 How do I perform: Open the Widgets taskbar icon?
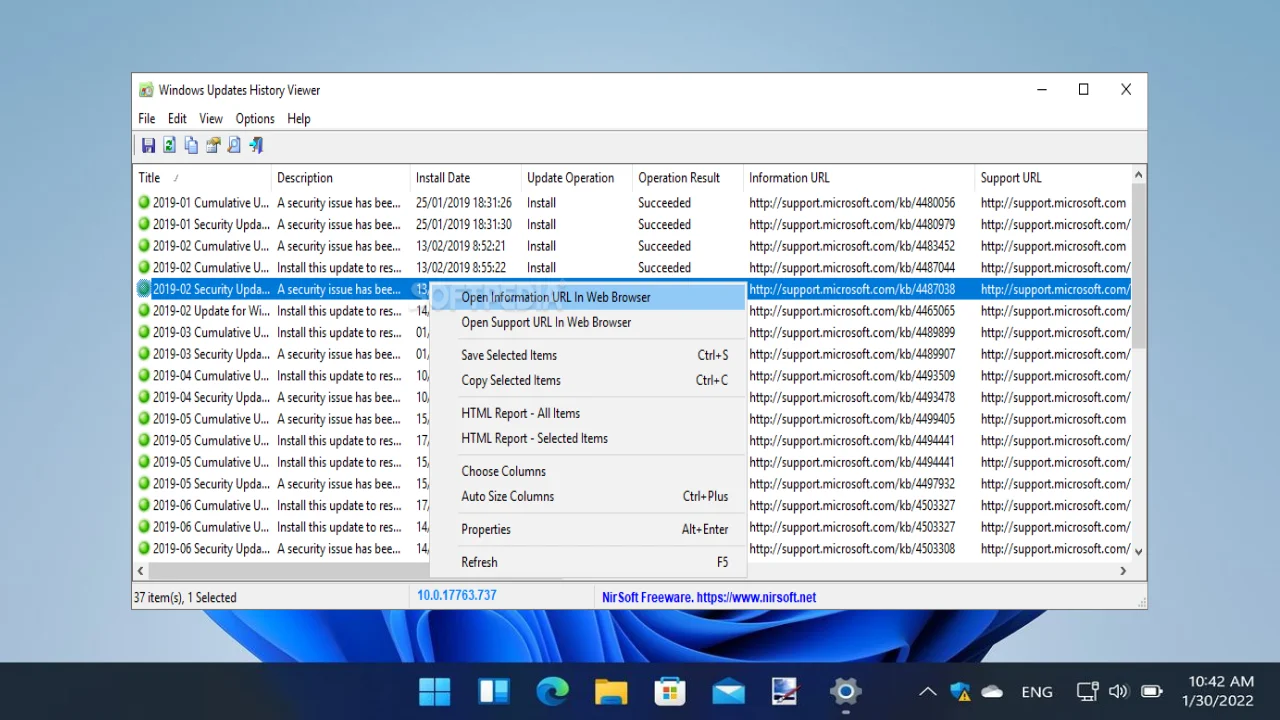tap(494, 691)
